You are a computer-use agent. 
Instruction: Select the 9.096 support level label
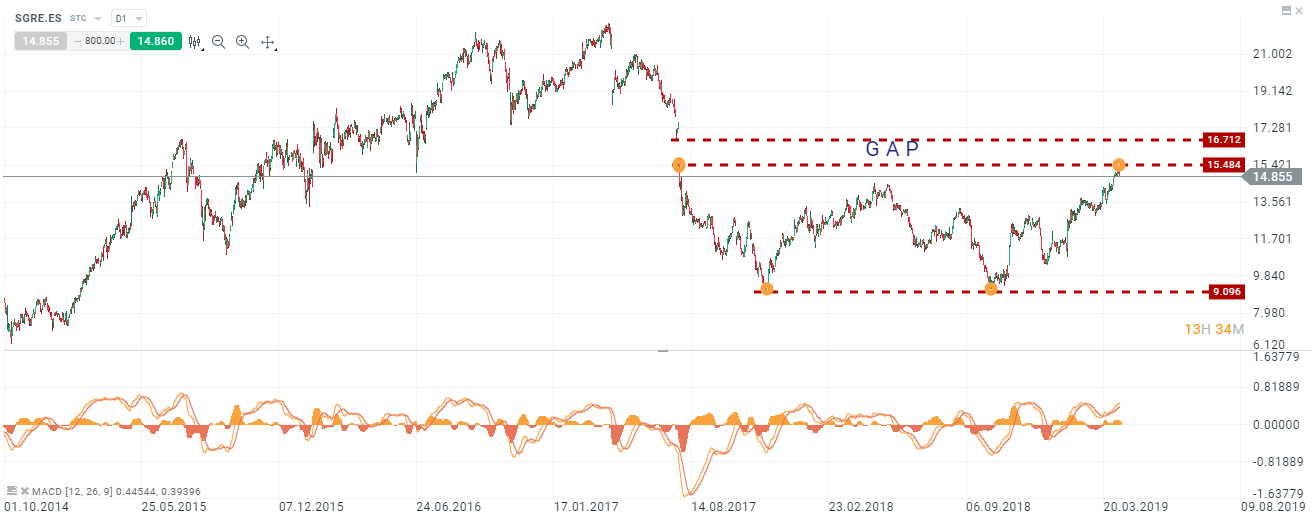pos(1224,292)
